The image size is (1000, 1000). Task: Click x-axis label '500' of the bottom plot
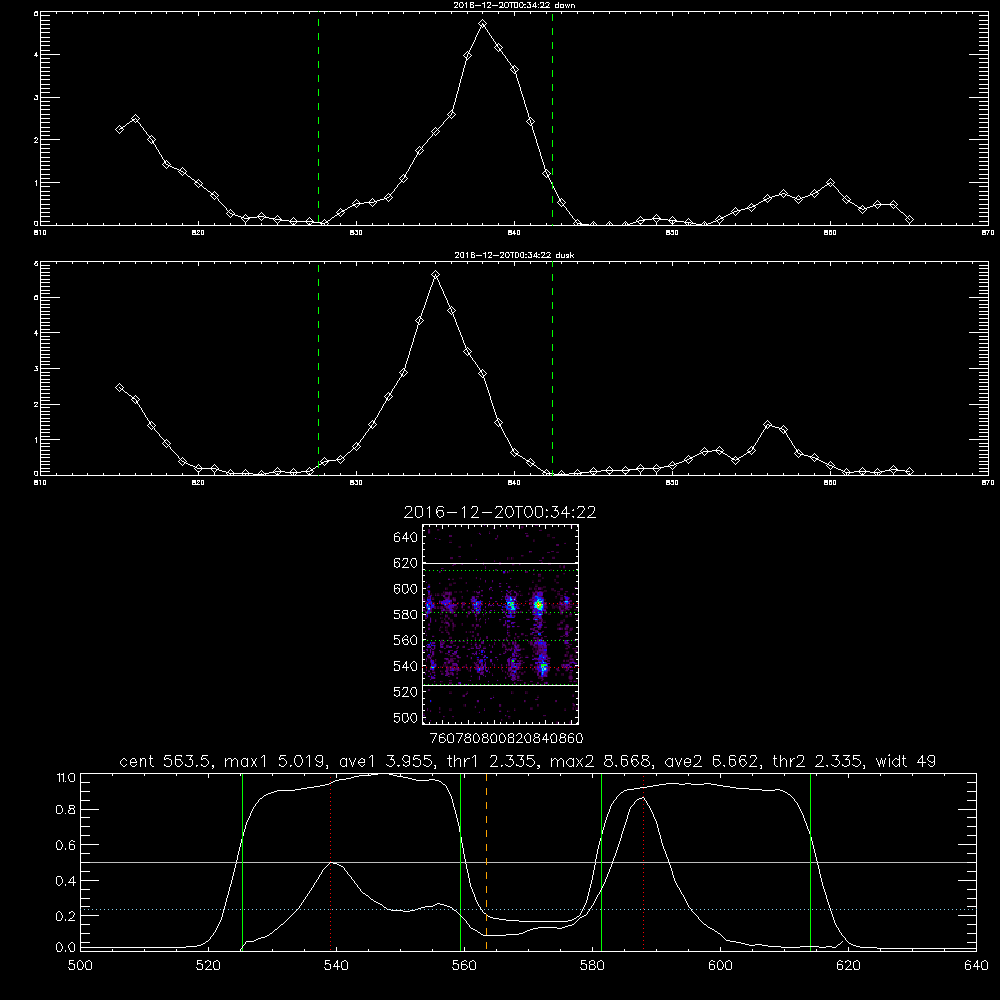click(x=80, y=966)
